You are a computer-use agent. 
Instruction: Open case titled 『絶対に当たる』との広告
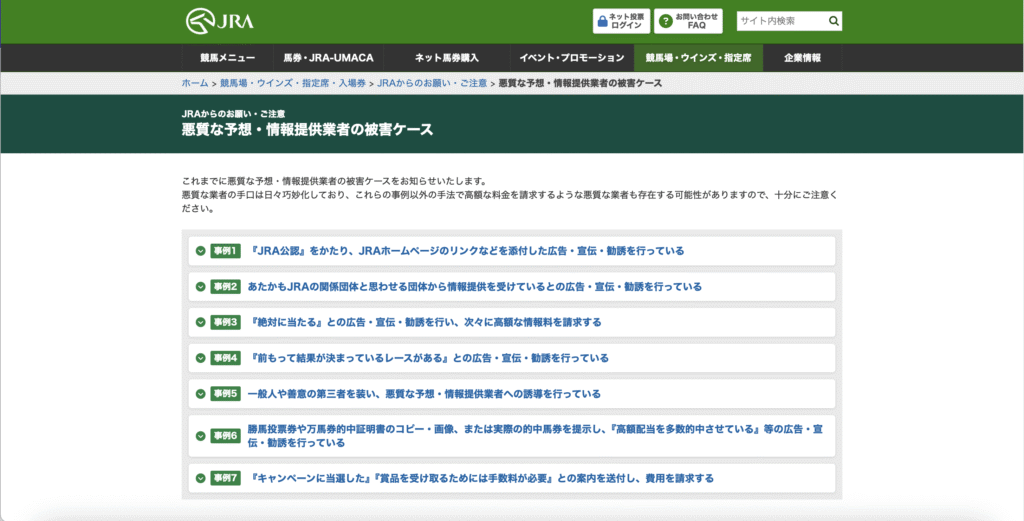425,323
